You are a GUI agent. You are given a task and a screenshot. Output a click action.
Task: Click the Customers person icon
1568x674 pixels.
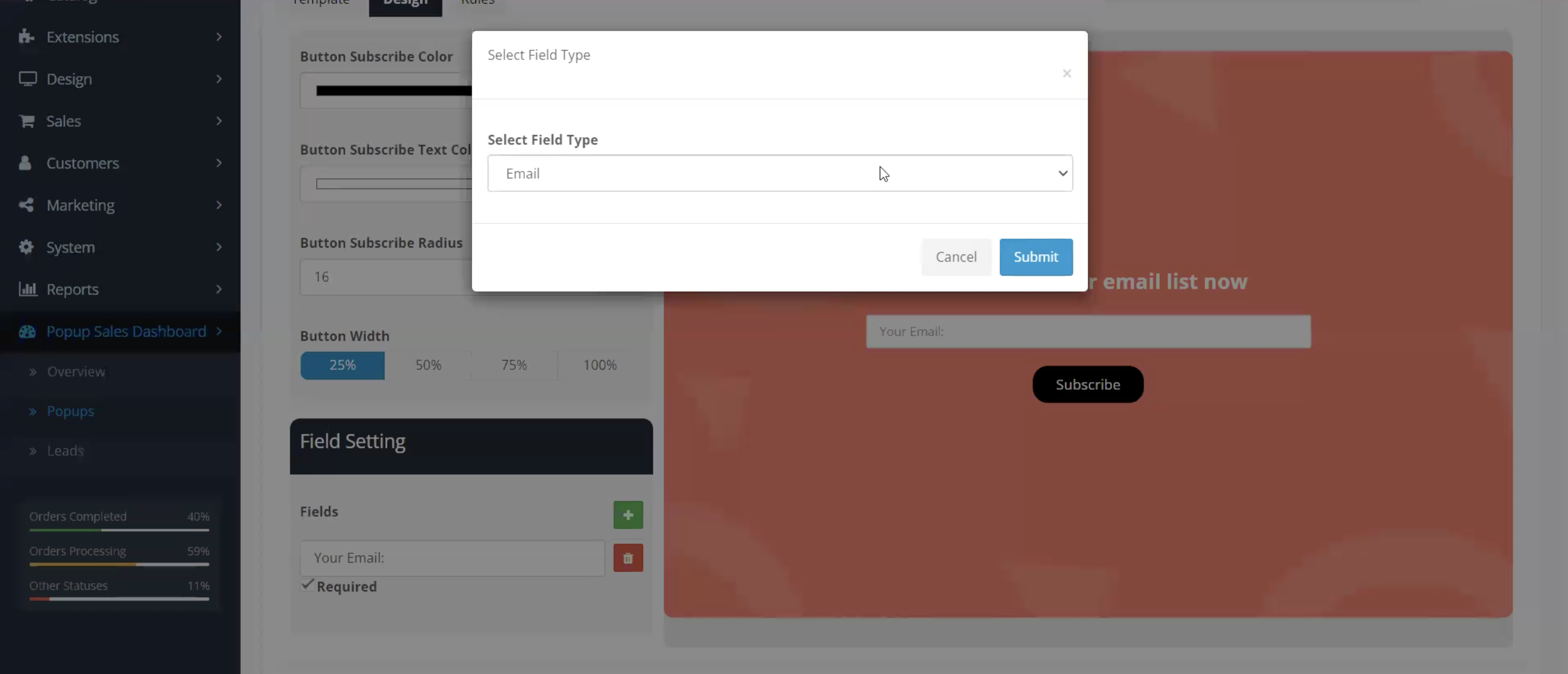[x=25, y=163]
